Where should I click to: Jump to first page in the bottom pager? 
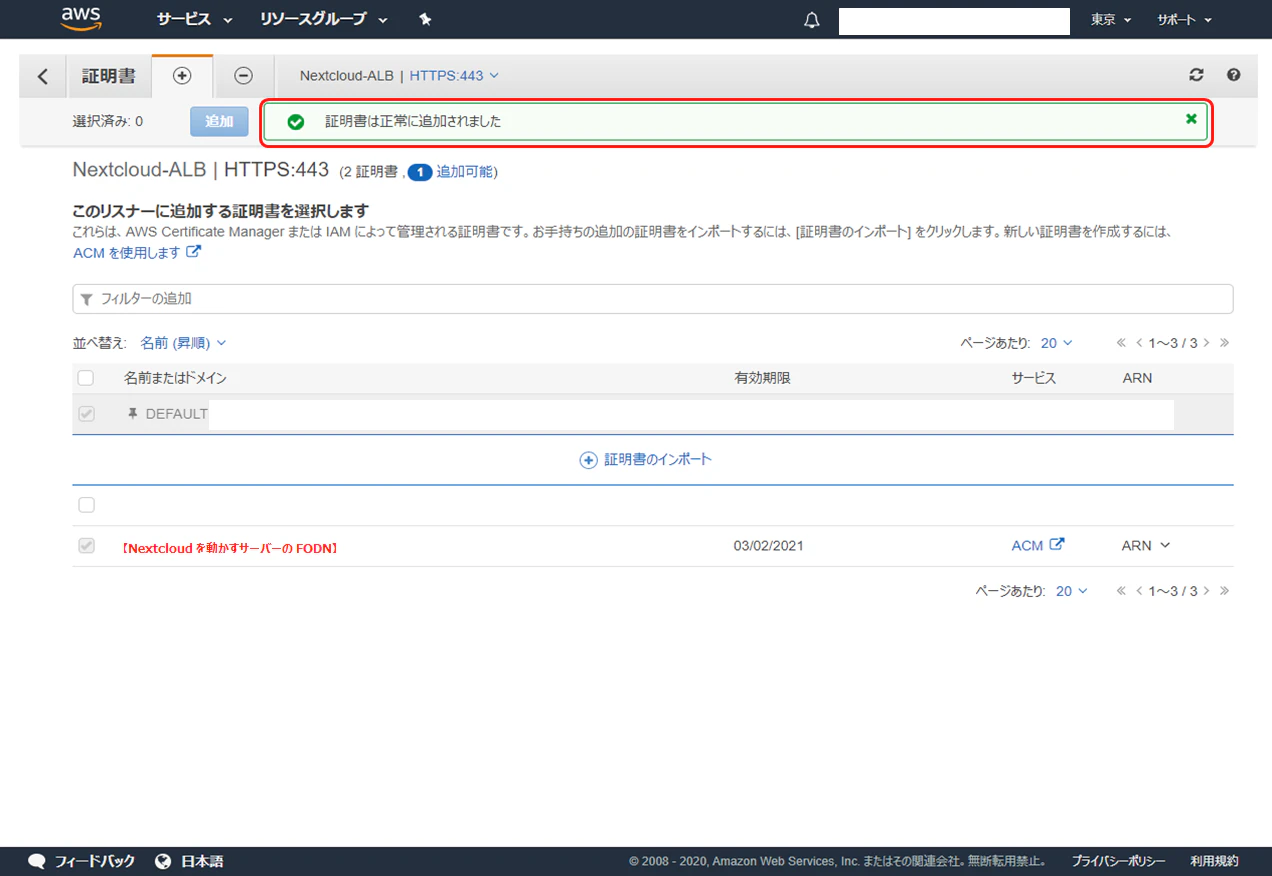[x=1121, y=591]
